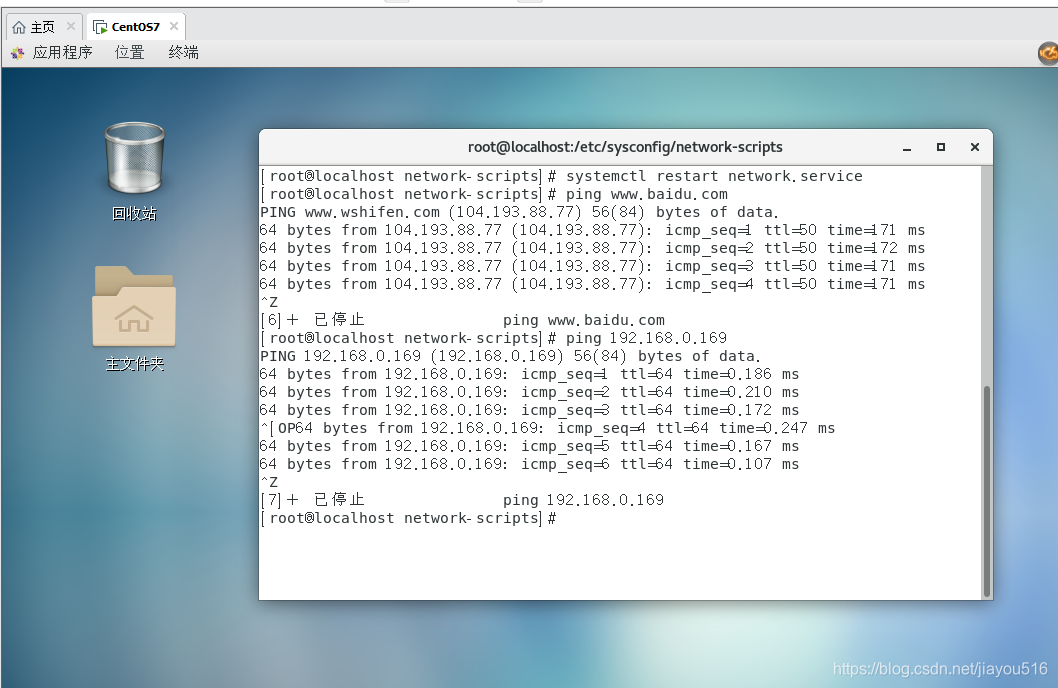This screenshot has width=1058, height=688.
Task: Click the terminal title bar text
Action: tap(625, 147)
